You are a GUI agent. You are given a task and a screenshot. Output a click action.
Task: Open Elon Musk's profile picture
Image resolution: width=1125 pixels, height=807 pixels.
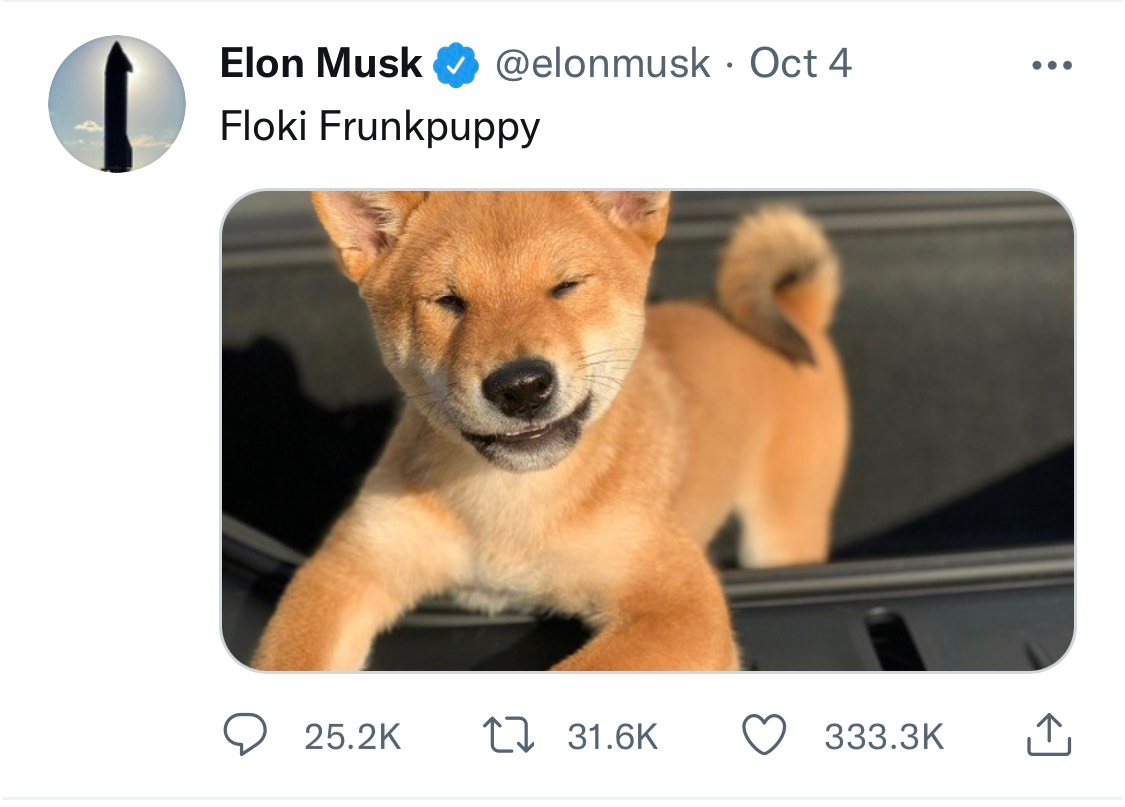tap(117, 104)
